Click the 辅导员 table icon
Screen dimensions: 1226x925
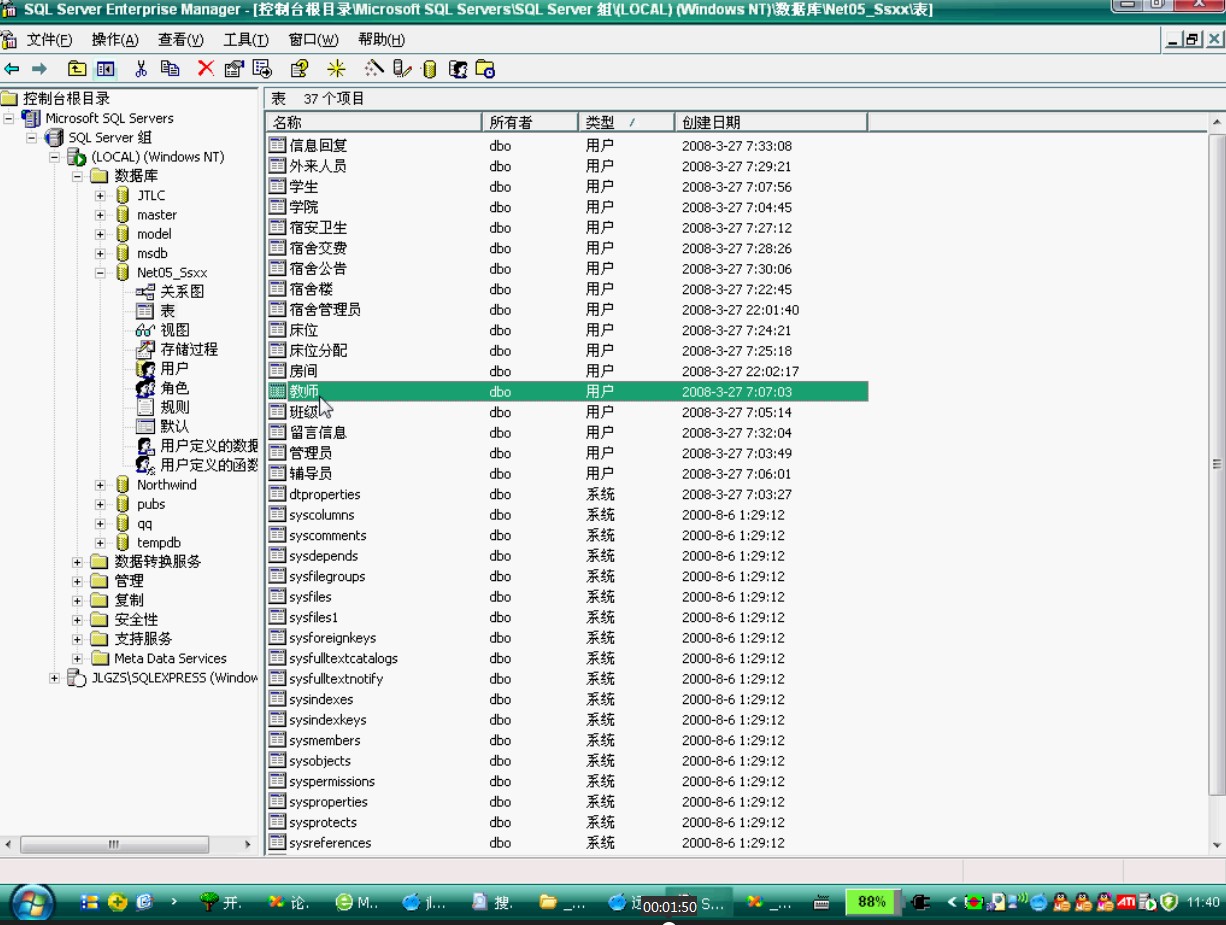coord(277,473)
